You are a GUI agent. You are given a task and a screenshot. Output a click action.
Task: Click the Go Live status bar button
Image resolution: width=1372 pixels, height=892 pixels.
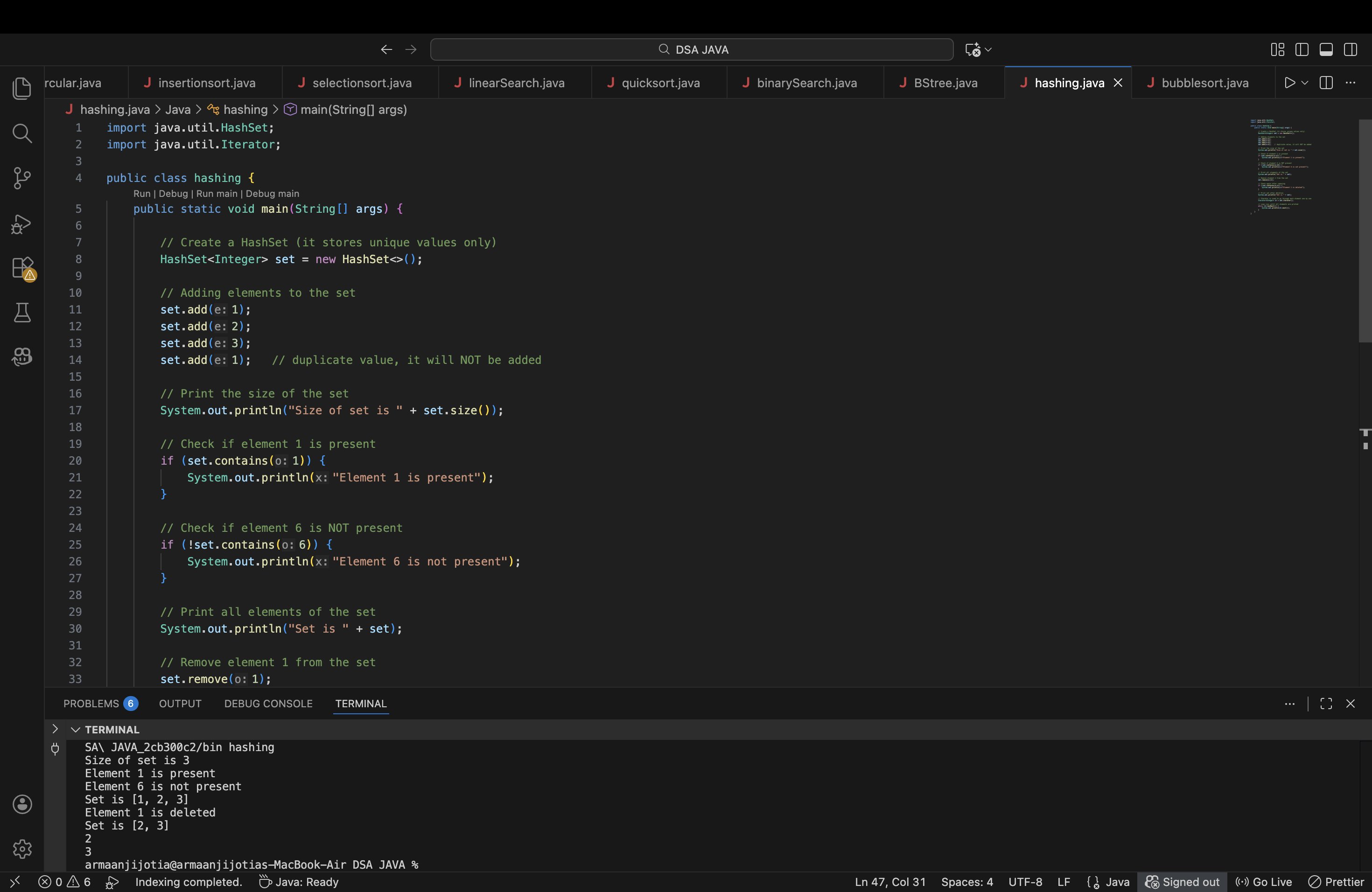[x=1264, y=882]
